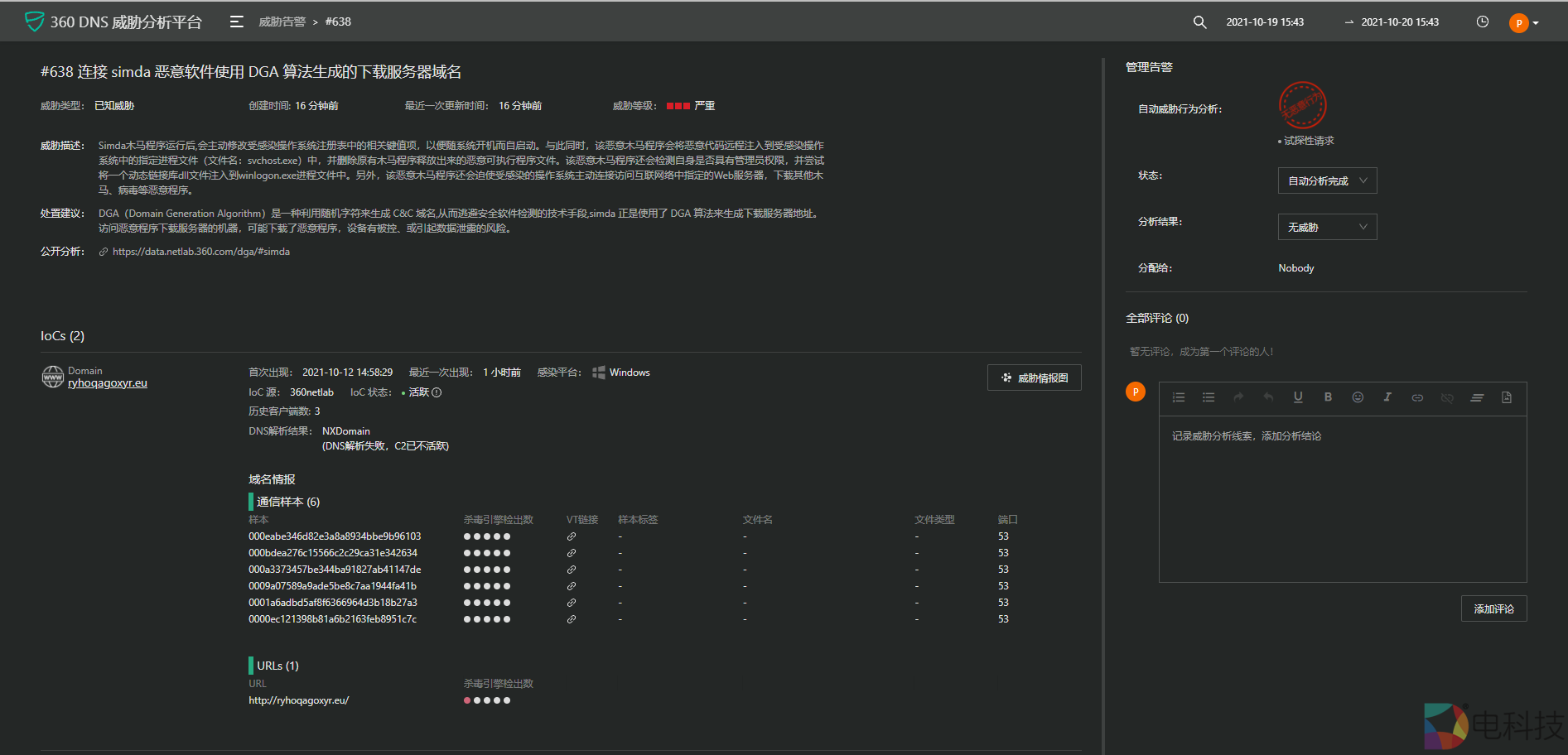Open the 分析结果 dropdown showing 无威胁
Image resolution: width=1568 pixels, height=755 pixels.
point(1327,226)
